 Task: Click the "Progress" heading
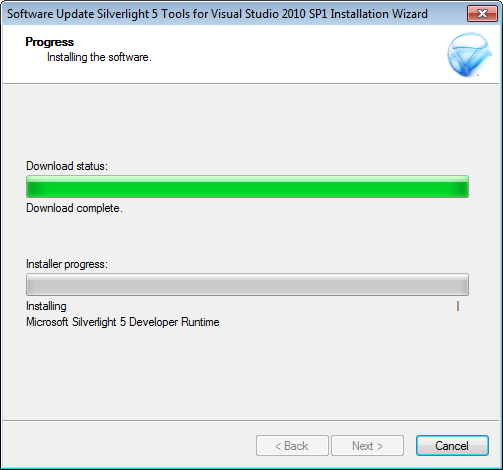click(50, 42)
